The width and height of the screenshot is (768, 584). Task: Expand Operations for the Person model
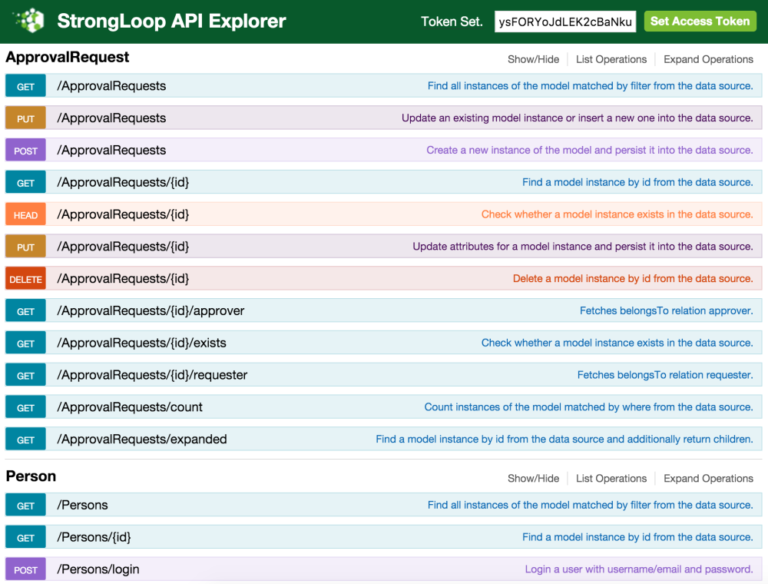[708, 478]
